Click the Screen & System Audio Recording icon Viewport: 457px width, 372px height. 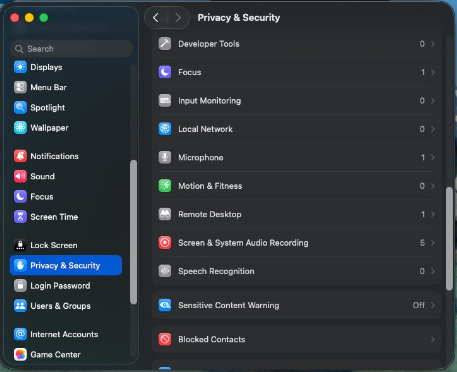click(x=165, y=243)
